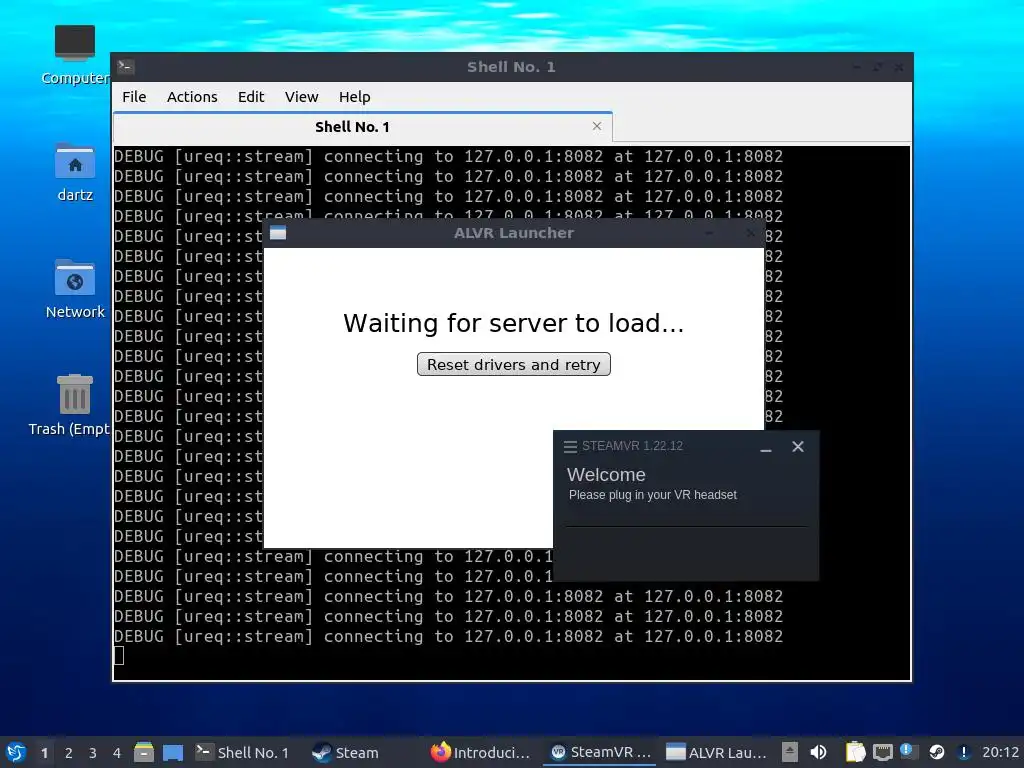
Task: Open the clipboard manager tray icon
Action: pyautogui.click(x=855, y=752)
